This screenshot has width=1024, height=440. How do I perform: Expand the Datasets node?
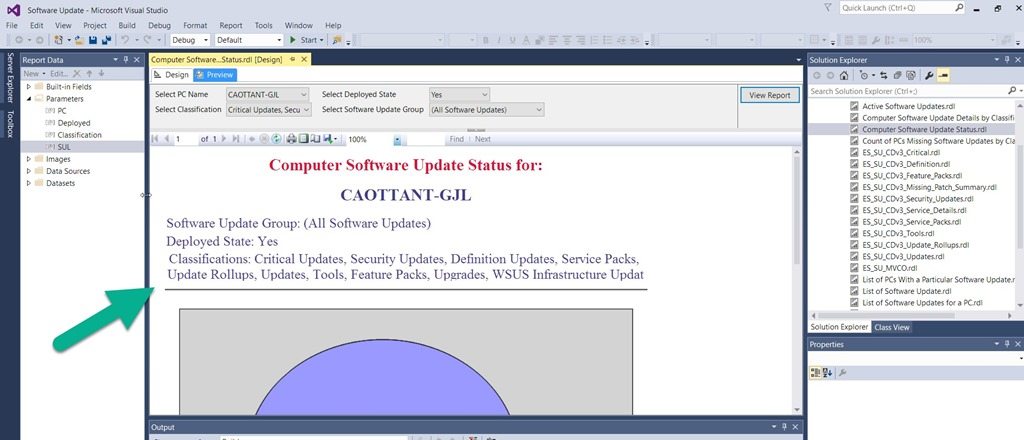28,183
